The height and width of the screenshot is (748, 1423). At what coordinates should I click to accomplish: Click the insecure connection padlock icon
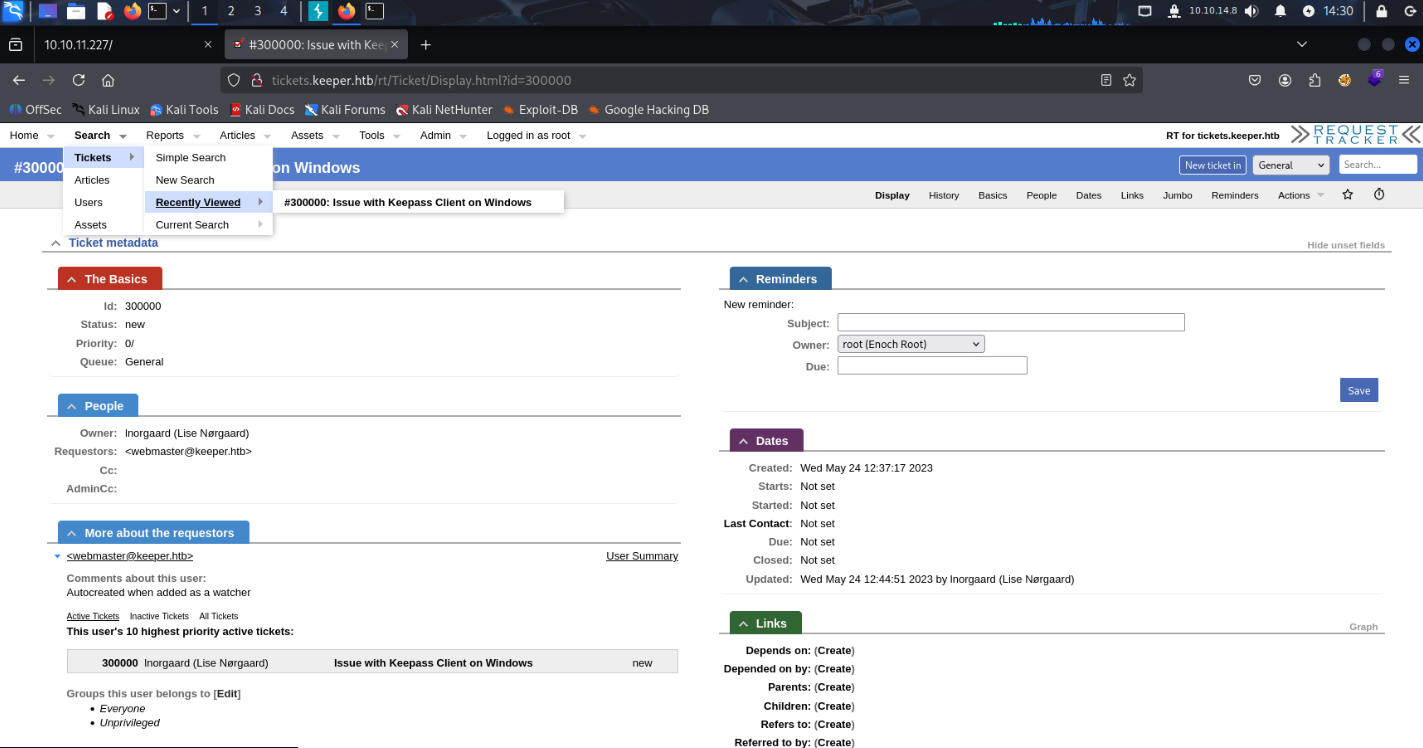tap(256, 80)
